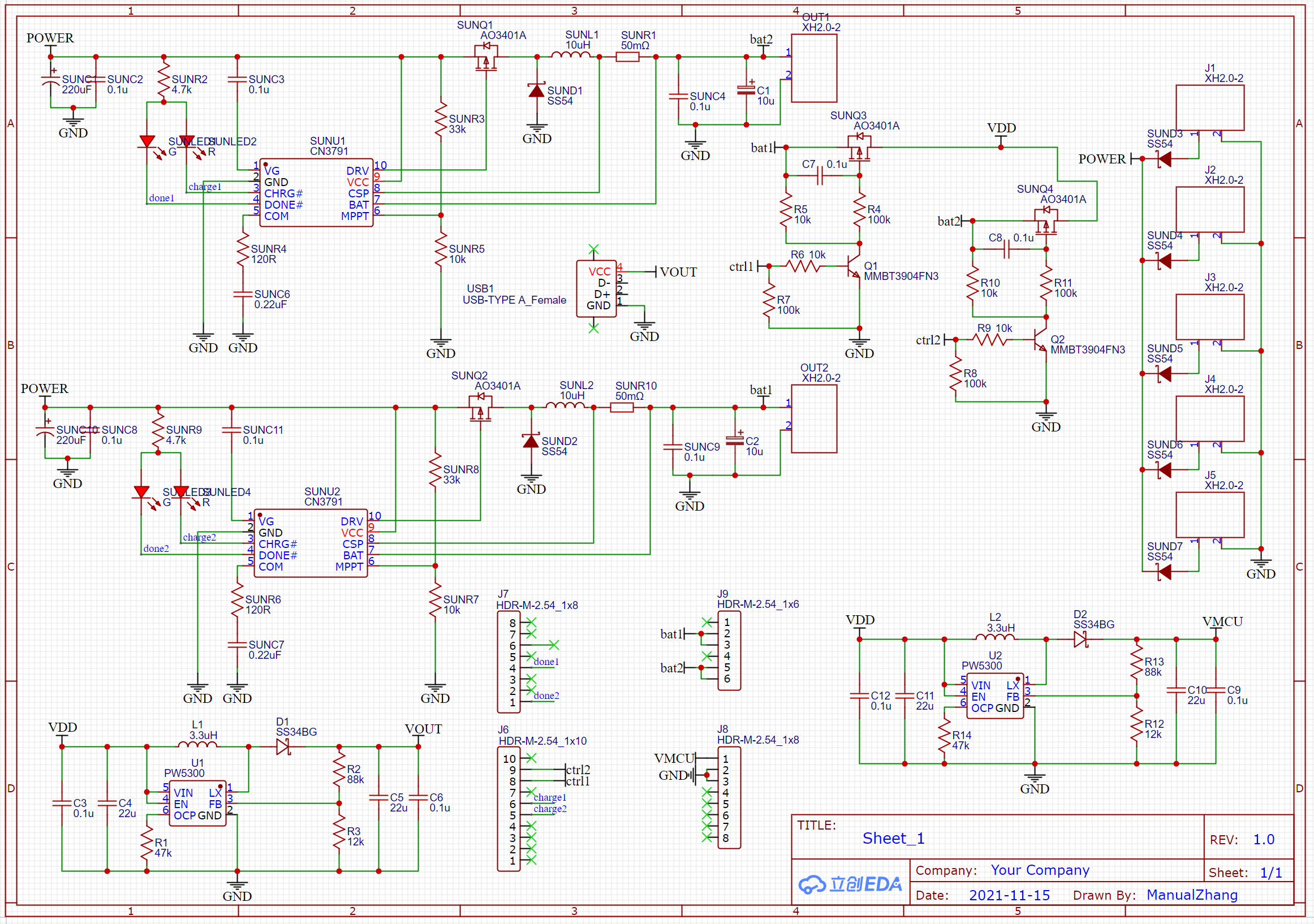Screen dimensions: 1314x924
Task: Select the L2 3.3uH inductor
Action: click(x=994, y=637)
